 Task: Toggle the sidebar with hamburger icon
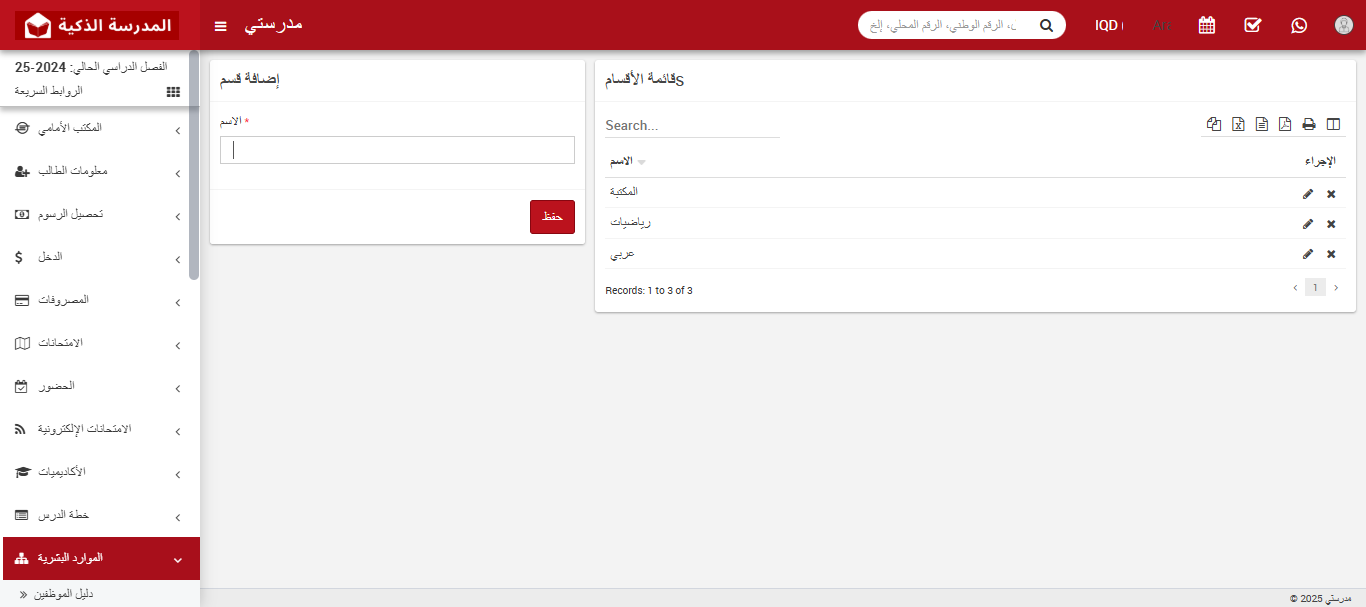click(x=221, y=25)
